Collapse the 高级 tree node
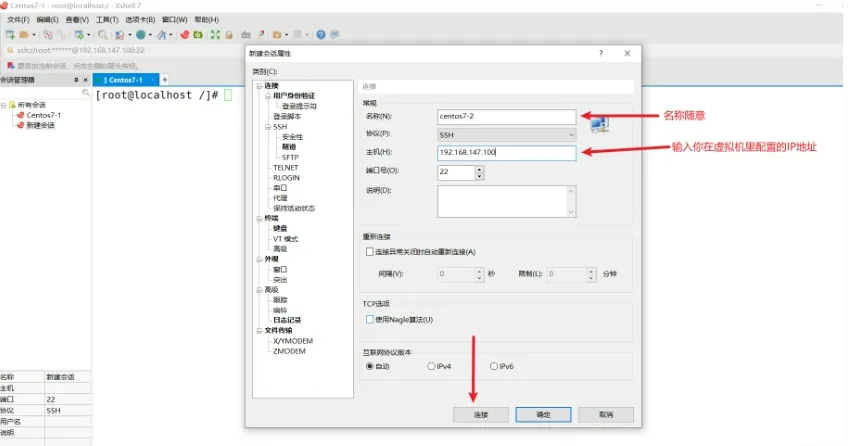 click(260, 290)
